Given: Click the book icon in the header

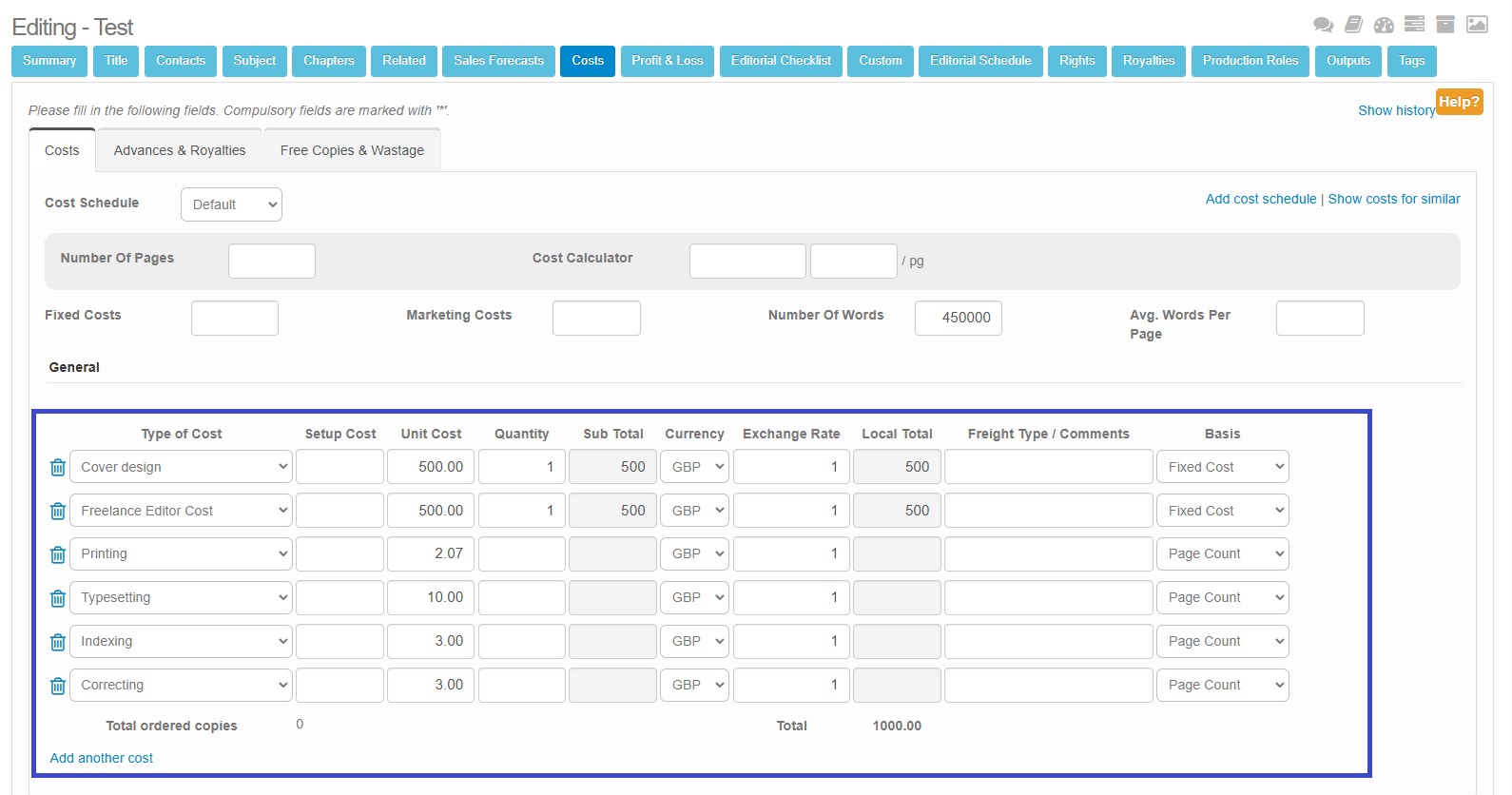Looking at the screenshot, I should (x=1353, y=26).
